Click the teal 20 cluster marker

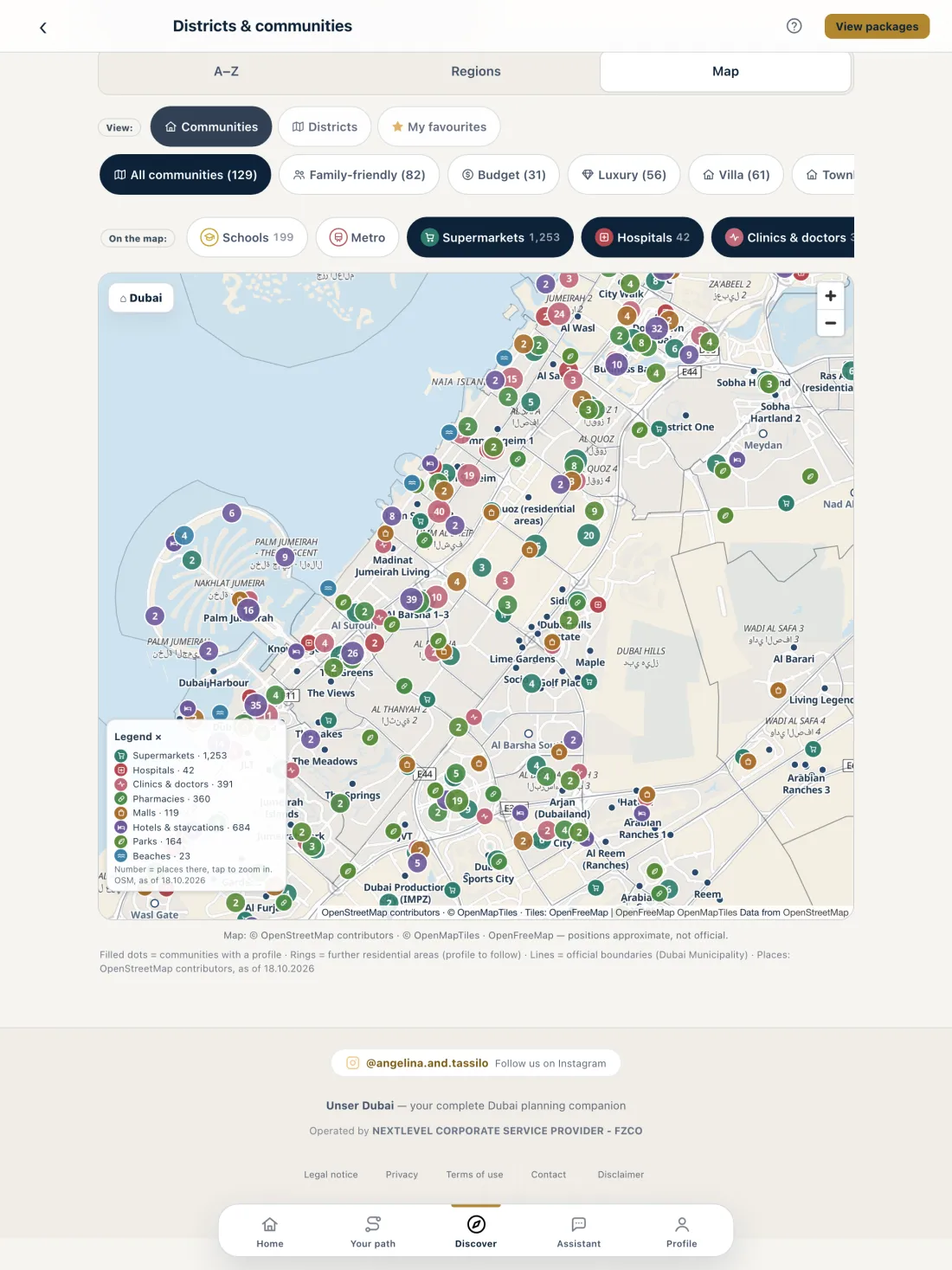coord(589,535)
